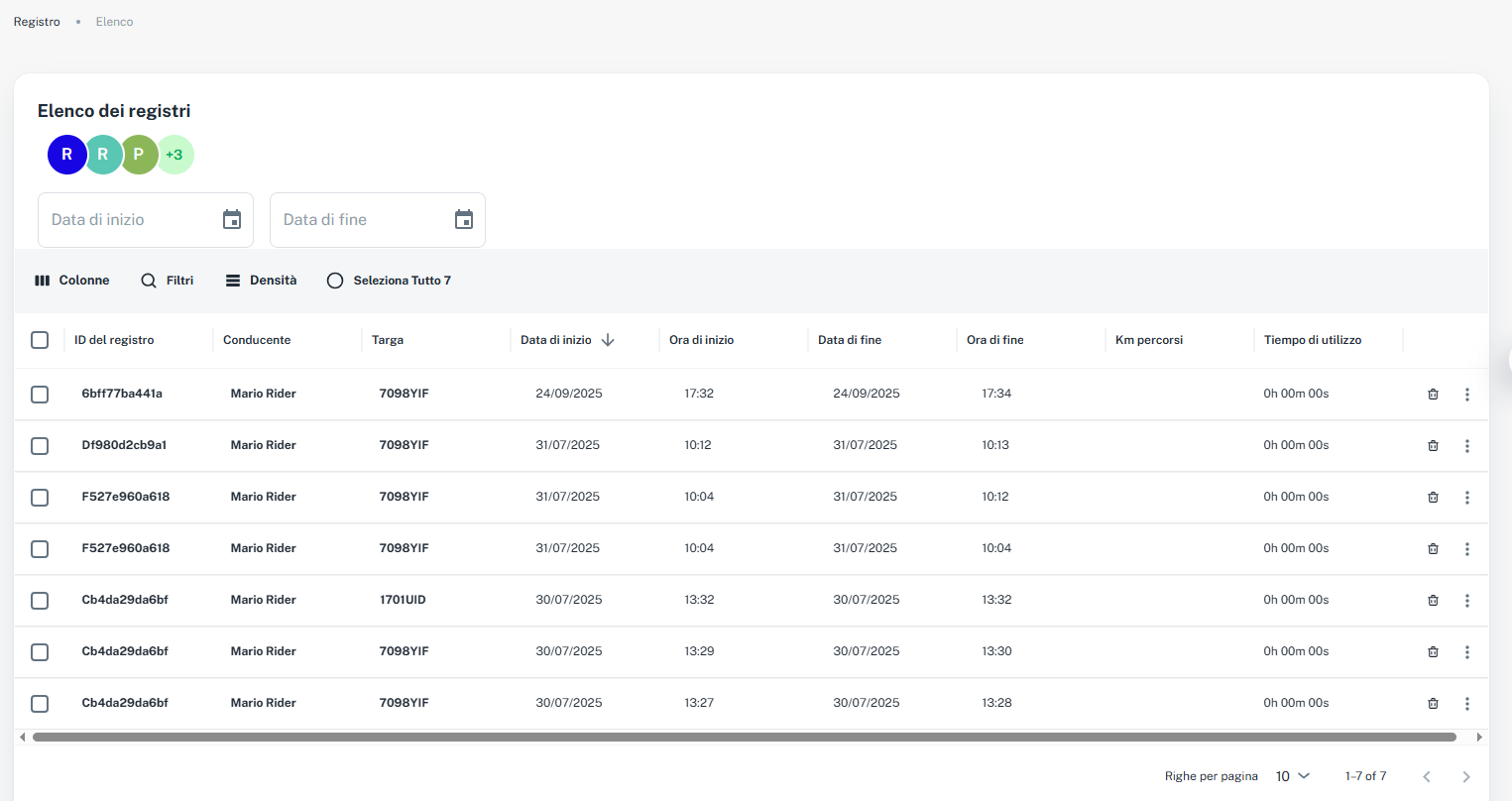
Task: Open the Filtri filter panel
Action: pyautogui.click(x=167, y=281)
